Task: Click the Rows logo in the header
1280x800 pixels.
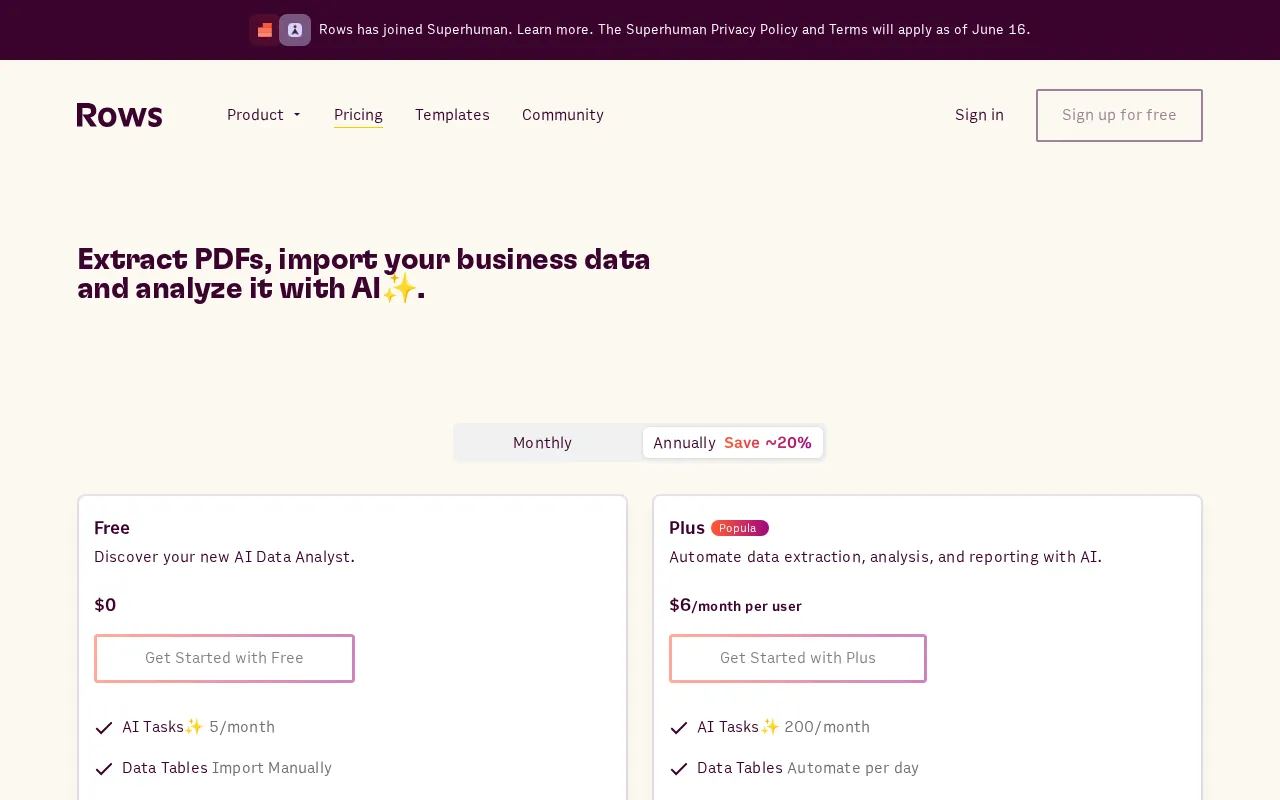Action: 119,115
